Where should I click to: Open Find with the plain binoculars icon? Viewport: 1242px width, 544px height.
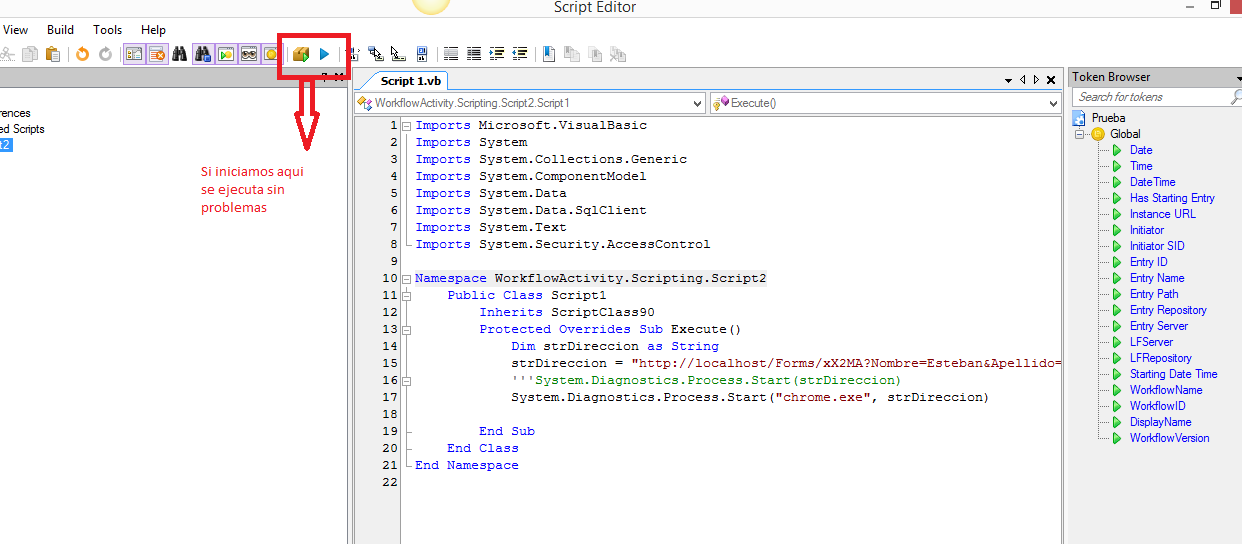(179, 54)
